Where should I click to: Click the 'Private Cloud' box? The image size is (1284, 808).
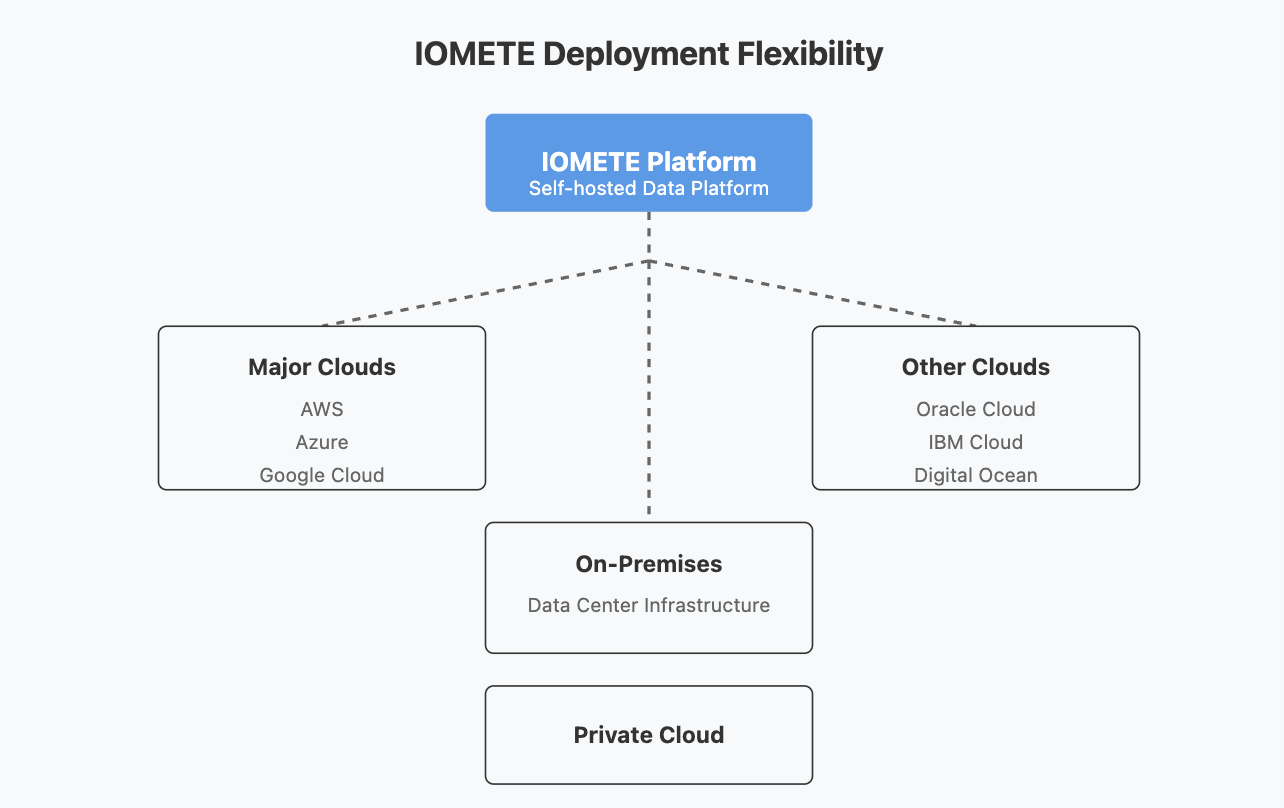(x=648, y=735)
